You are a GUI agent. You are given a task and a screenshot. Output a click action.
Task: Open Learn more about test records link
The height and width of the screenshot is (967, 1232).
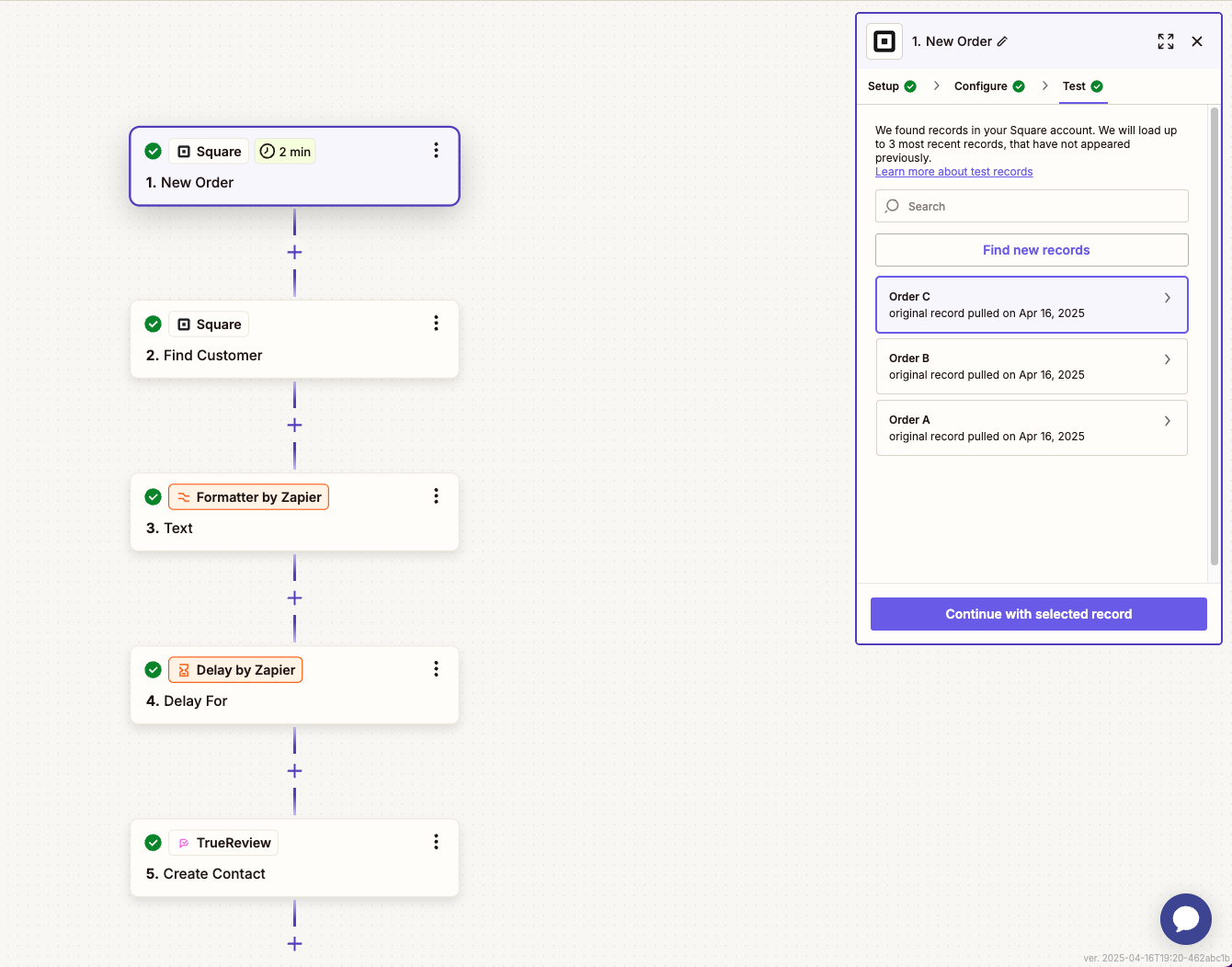coord(953,172)
